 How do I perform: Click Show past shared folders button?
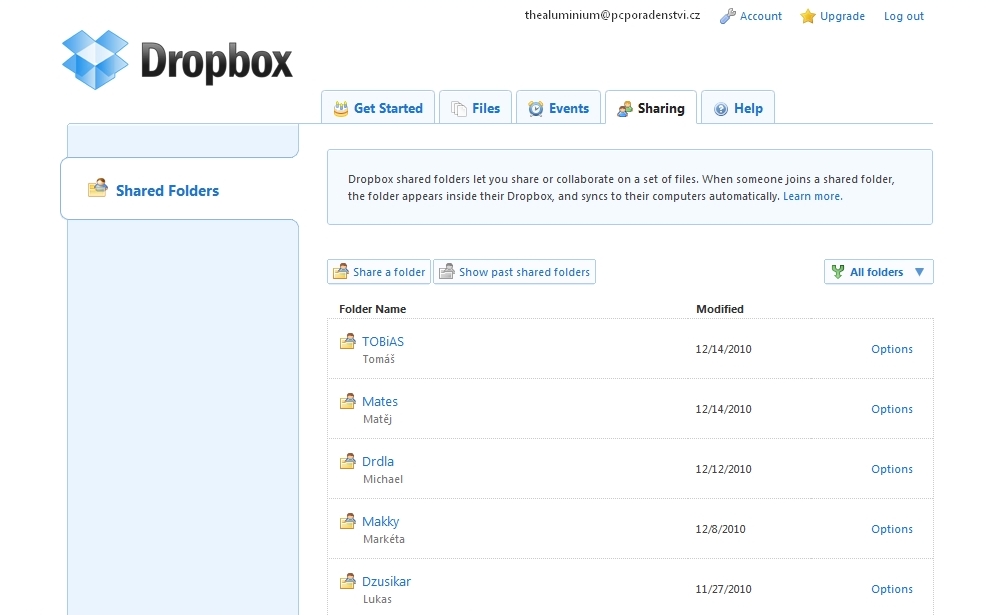click(x=515, y=272)
